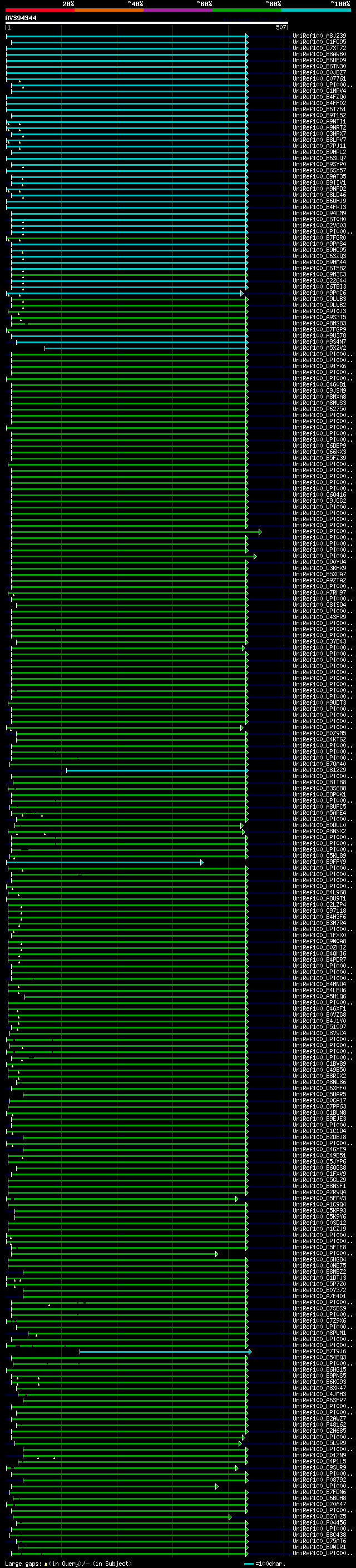Open hit UniRef100_C1FG95
Screen dimensions: 356x1568
[319, 42]
